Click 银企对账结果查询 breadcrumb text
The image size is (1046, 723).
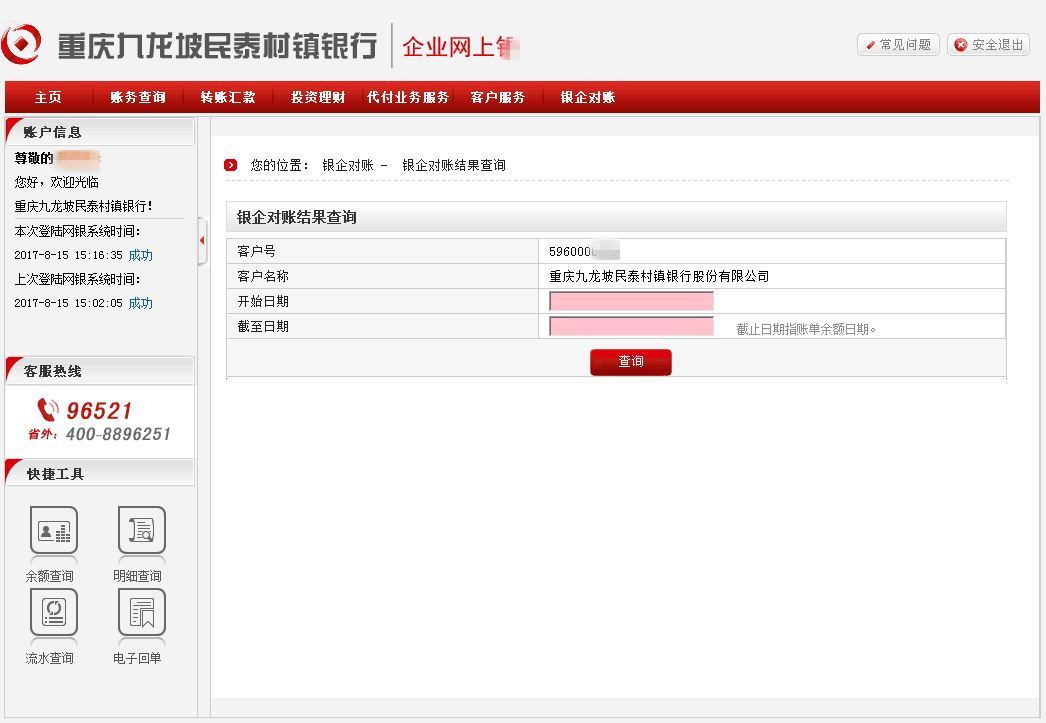coord(454,165)
